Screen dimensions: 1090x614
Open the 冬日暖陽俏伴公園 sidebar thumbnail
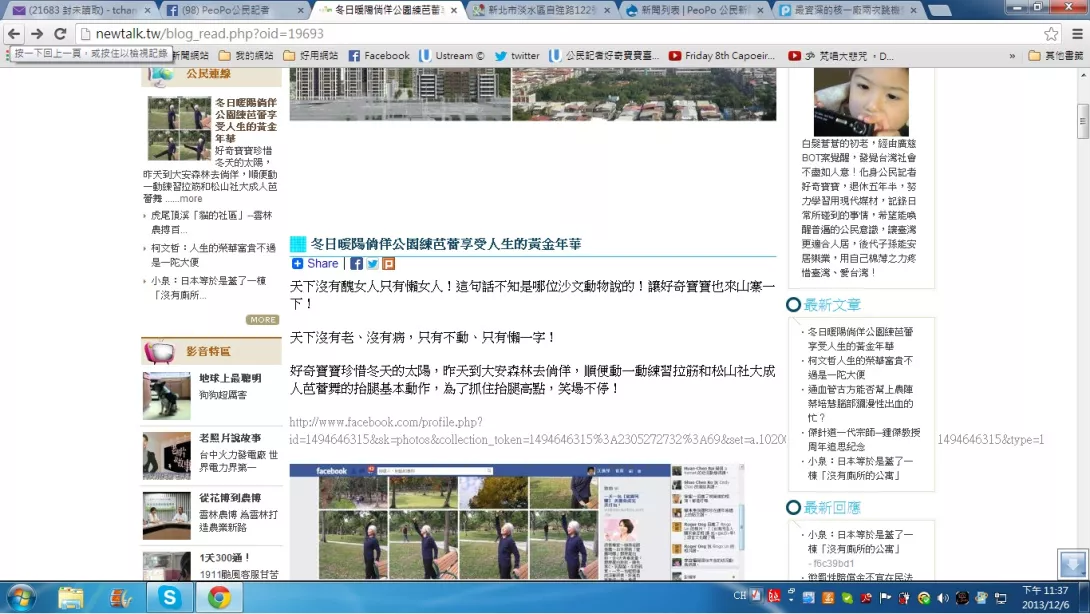pyautogui.click(x=179, y=129)
